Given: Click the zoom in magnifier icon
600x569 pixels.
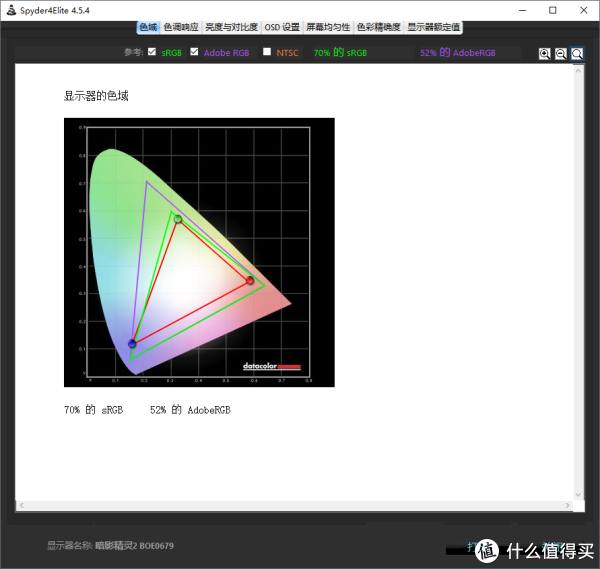Looking at the screenshot, I should (x=545, y=54).
